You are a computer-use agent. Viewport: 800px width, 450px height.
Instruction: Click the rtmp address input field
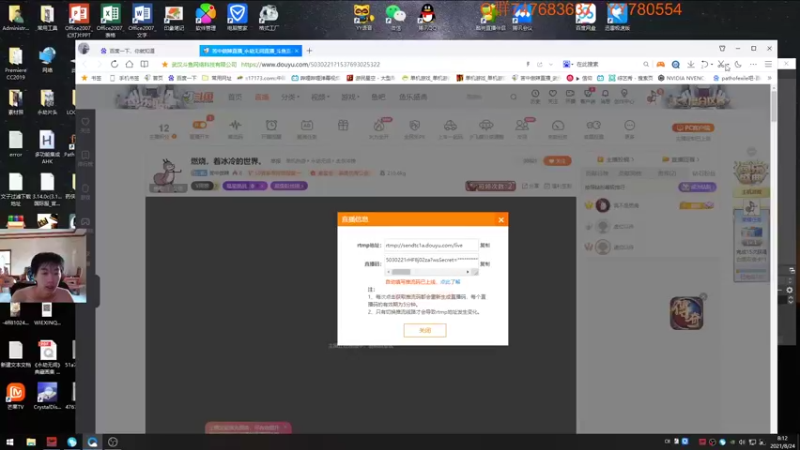(431, 245)
